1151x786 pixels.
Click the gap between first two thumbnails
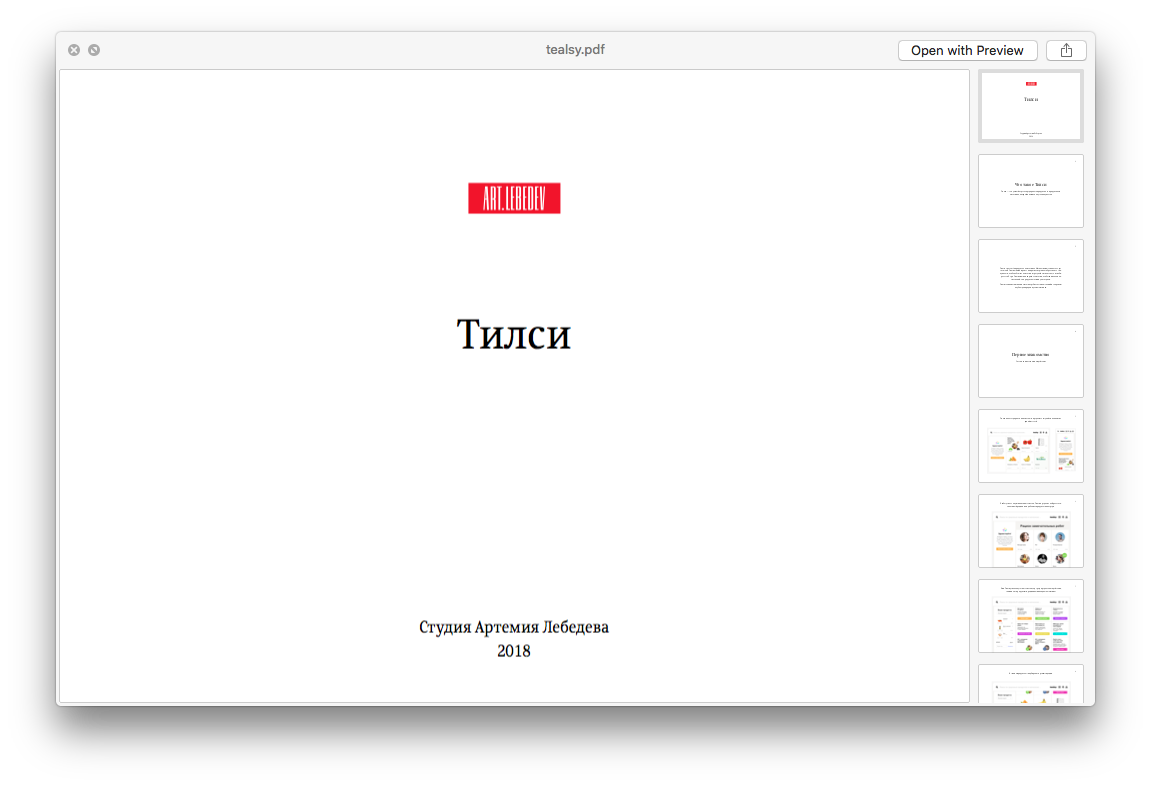tap(1030, 148)
